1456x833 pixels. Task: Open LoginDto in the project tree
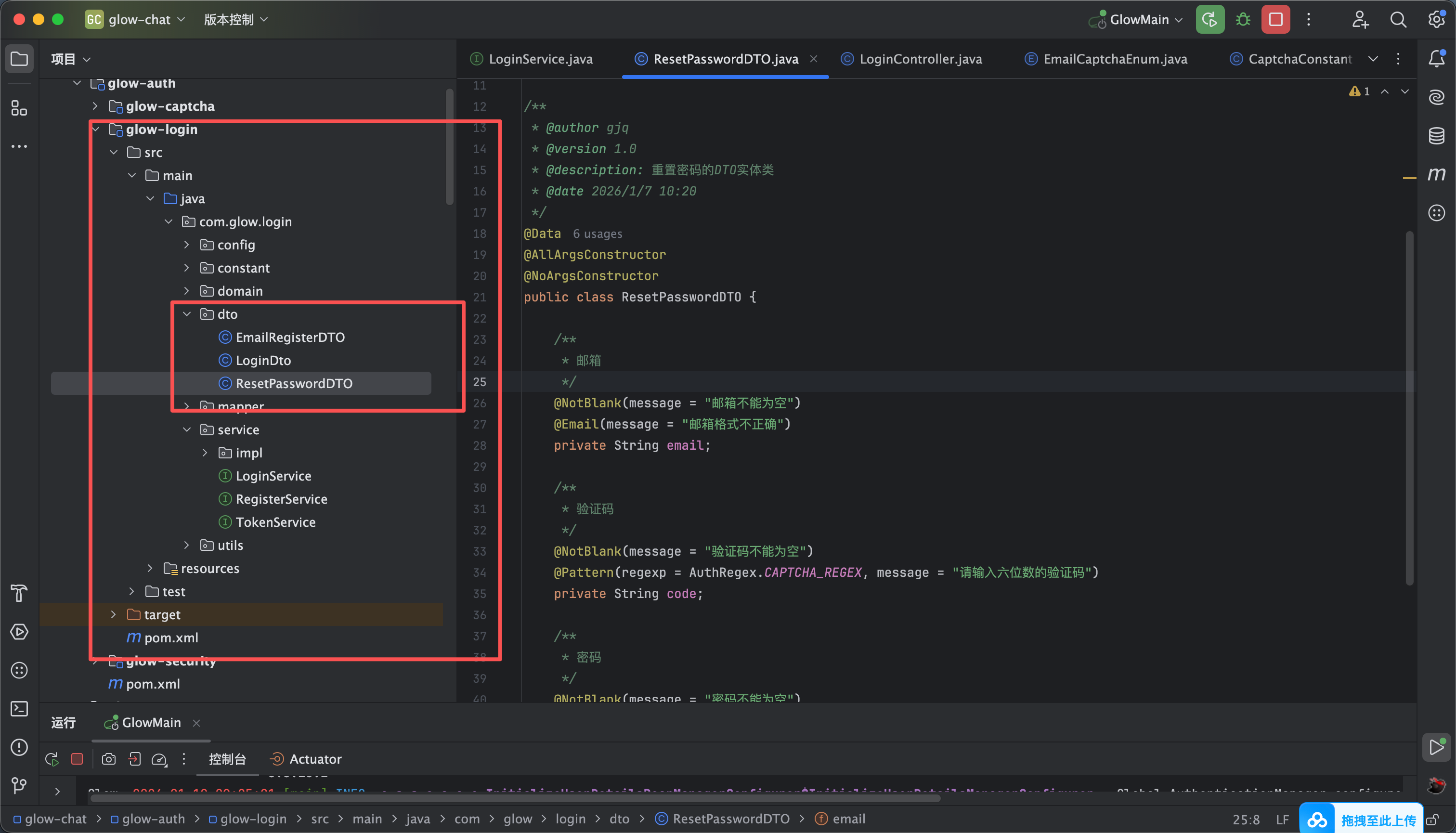(263, 361)
